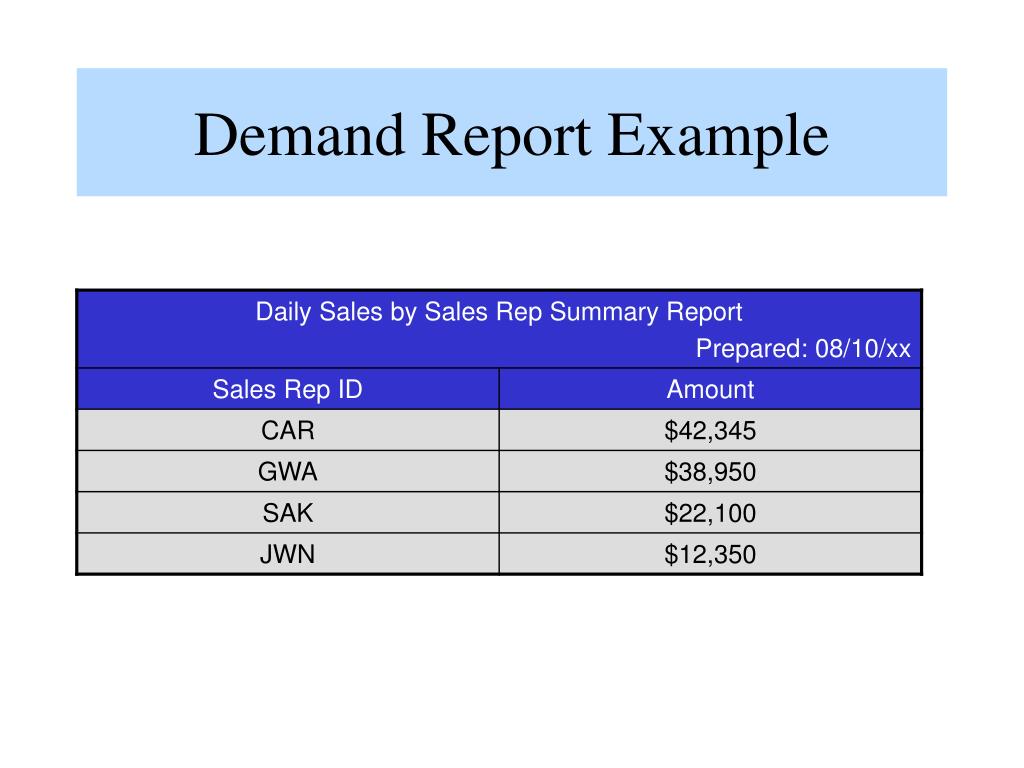Select the Amount column header

point(710,389)
